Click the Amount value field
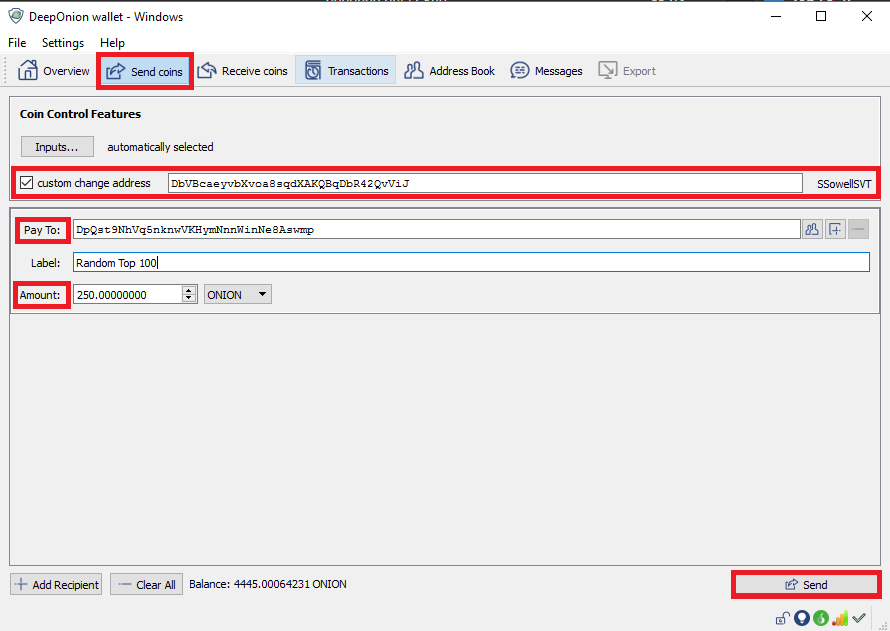 click(127, 295)
